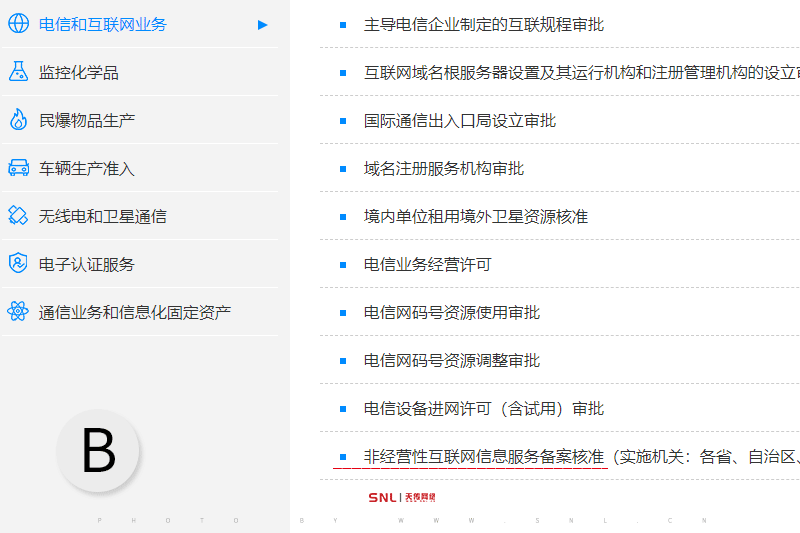This screenshot has height=533, width=800.
Task: Open the 互联网域名根服务器设置 approval link
Action: [581, 72]
